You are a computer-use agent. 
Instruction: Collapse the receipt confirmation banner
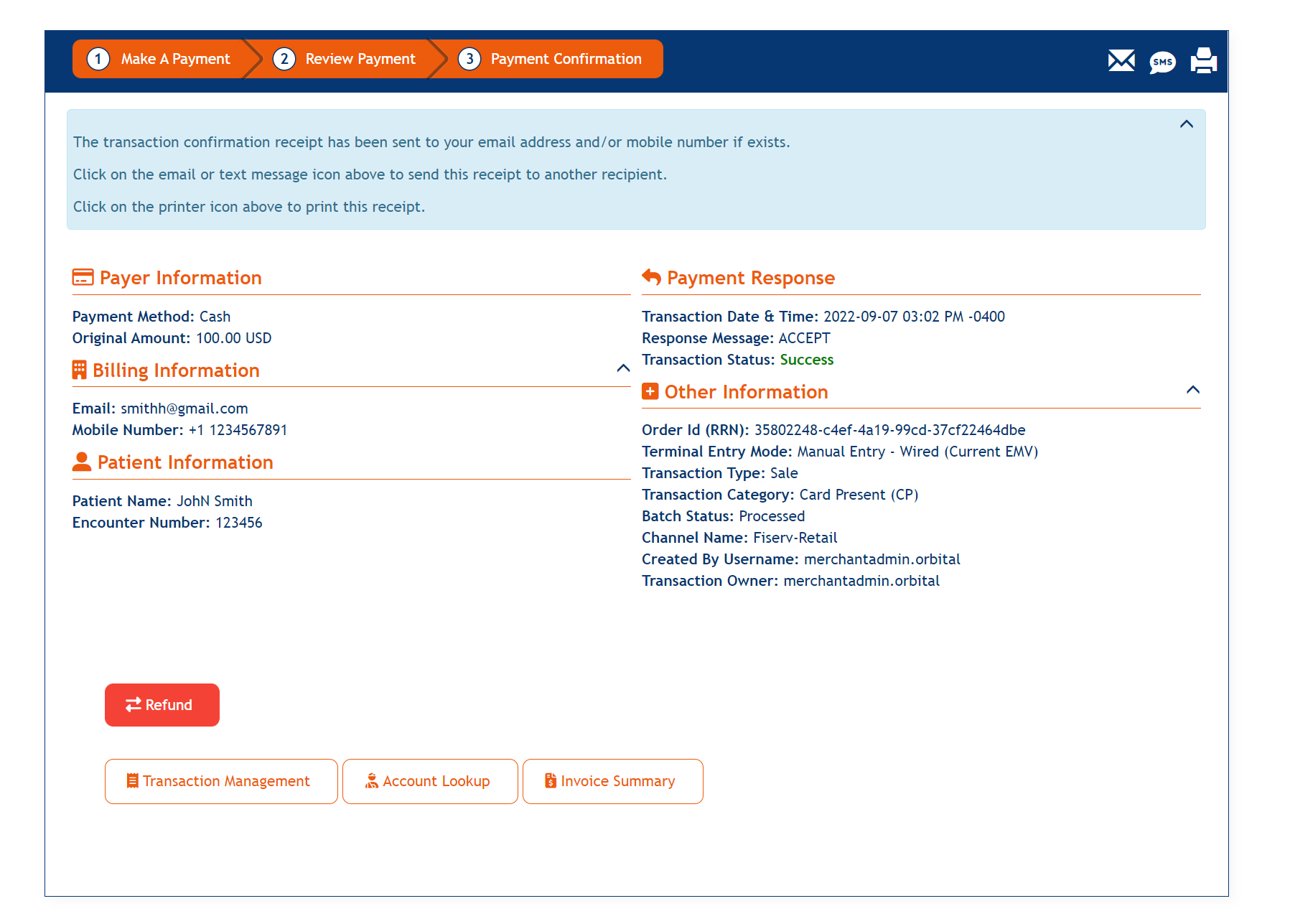coord(1187,123)
